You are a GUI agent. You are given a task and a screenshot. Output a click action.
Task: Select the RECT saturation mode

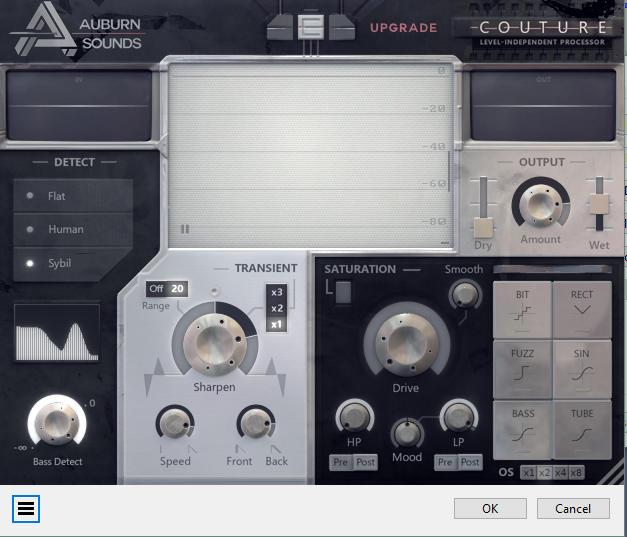pos(582,310)
